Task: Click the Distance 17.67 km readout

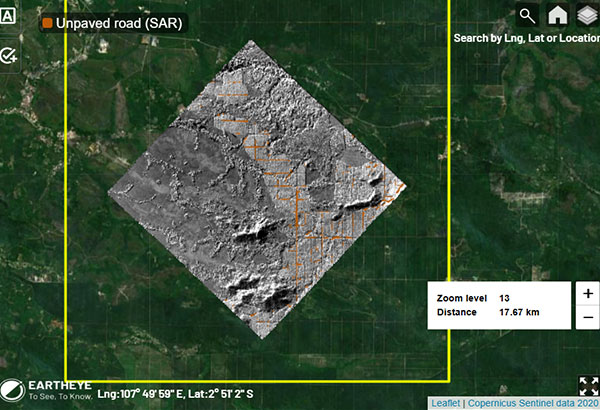Action: click(485, 312)
